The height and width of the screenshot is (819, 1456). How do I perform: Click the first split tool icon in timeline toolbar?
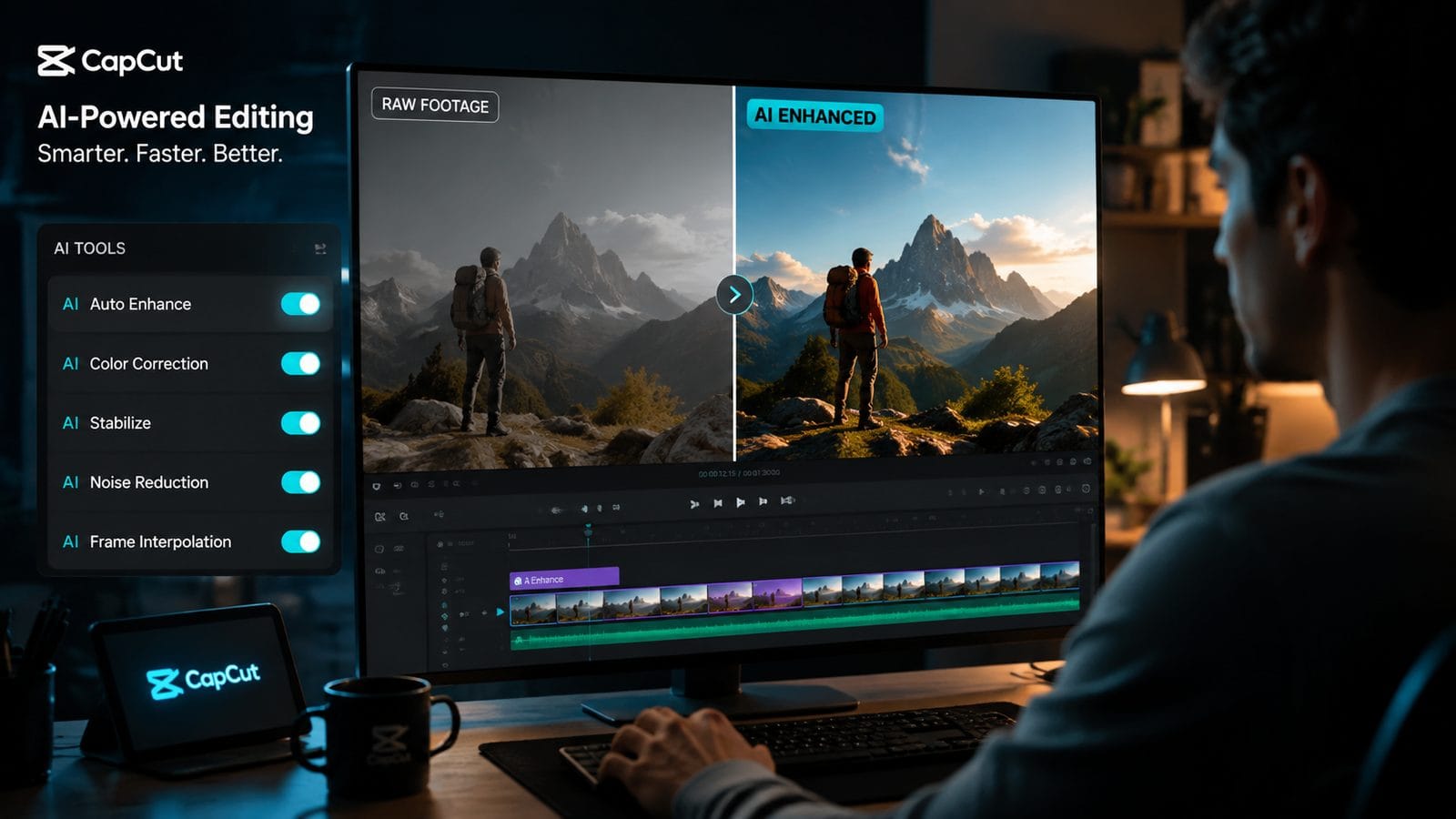click(x=380, y=517)
